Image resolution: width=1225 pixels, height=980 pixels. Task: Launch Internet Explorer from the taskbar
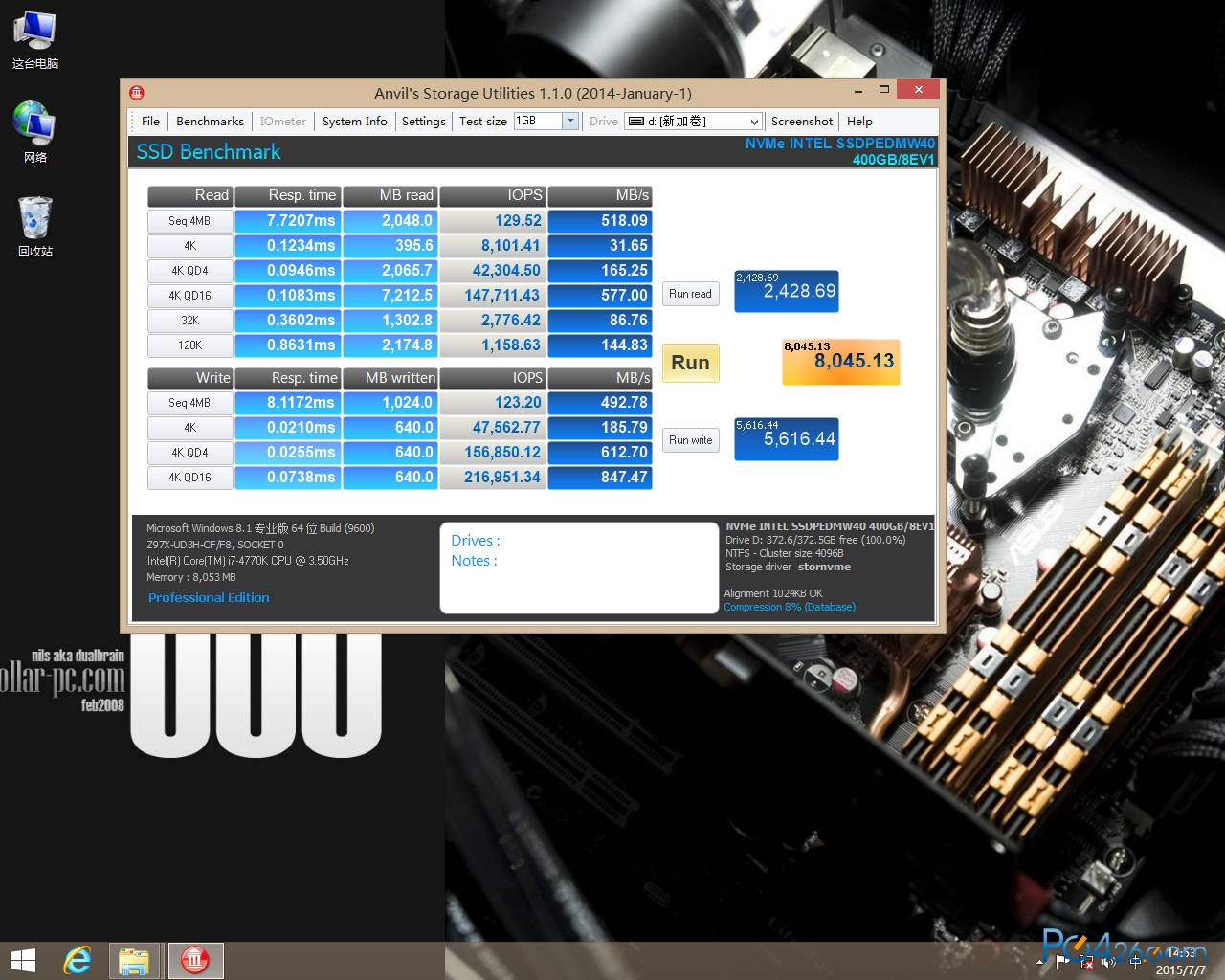[78, 961]
